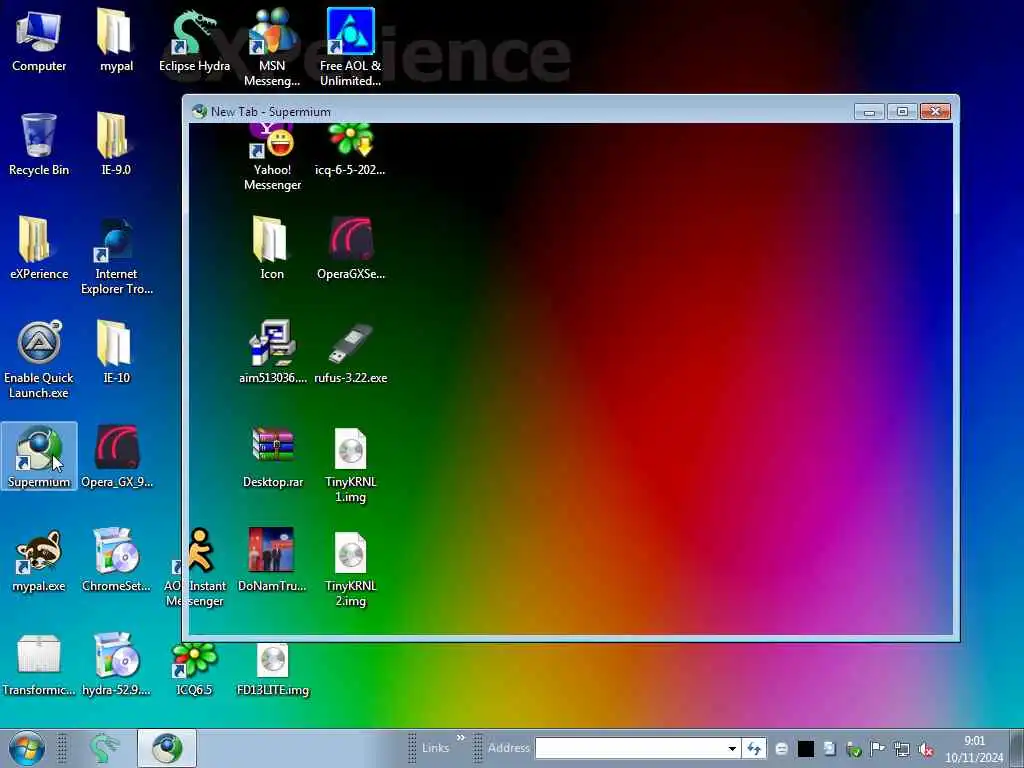Select the aim513036... installer icon
The image size is (1024, 768).
coord(272,352)
